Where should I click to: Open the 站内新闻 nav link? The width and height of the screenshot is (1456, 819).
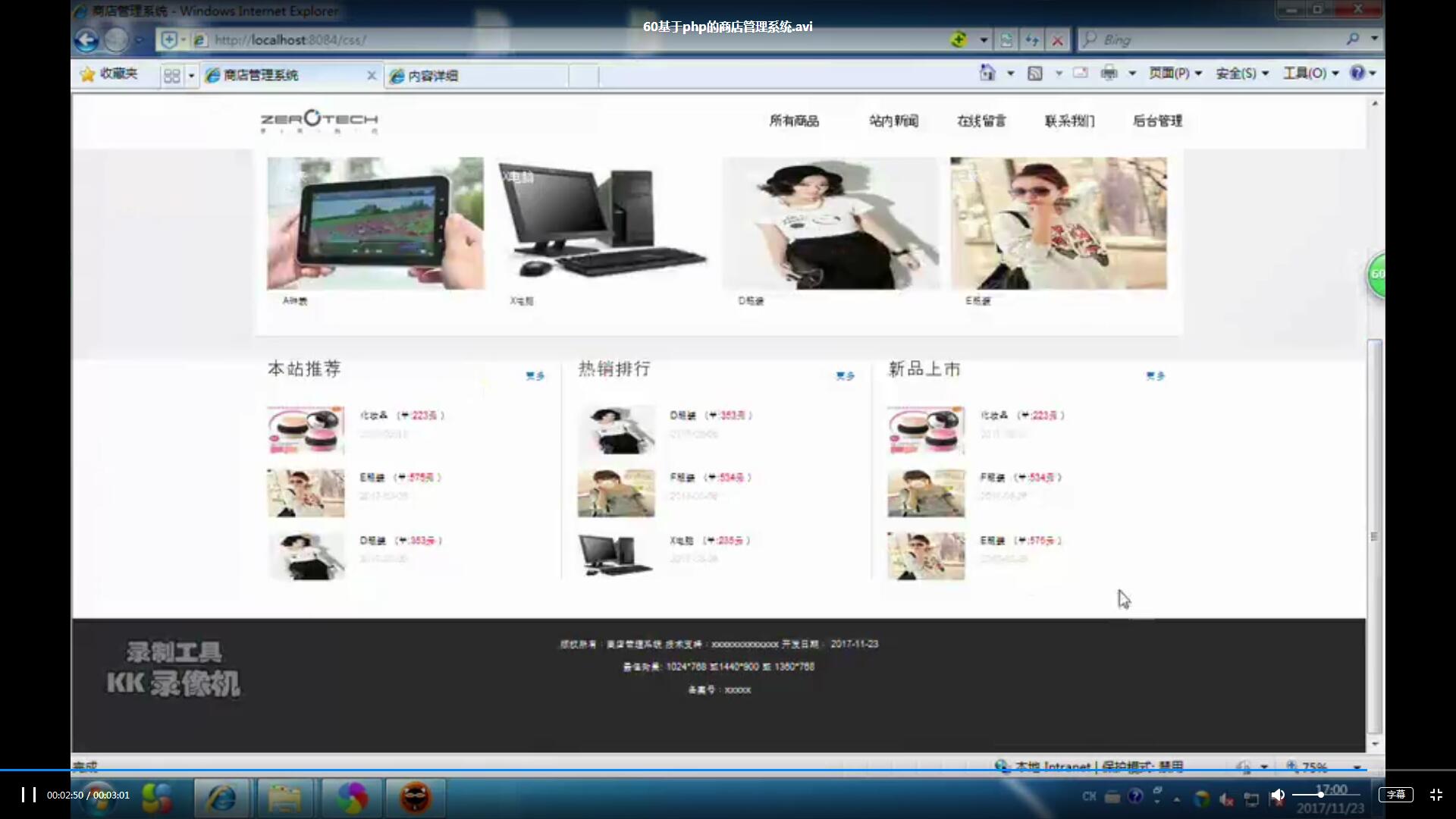pyautogui.click(x=893, y=121)
